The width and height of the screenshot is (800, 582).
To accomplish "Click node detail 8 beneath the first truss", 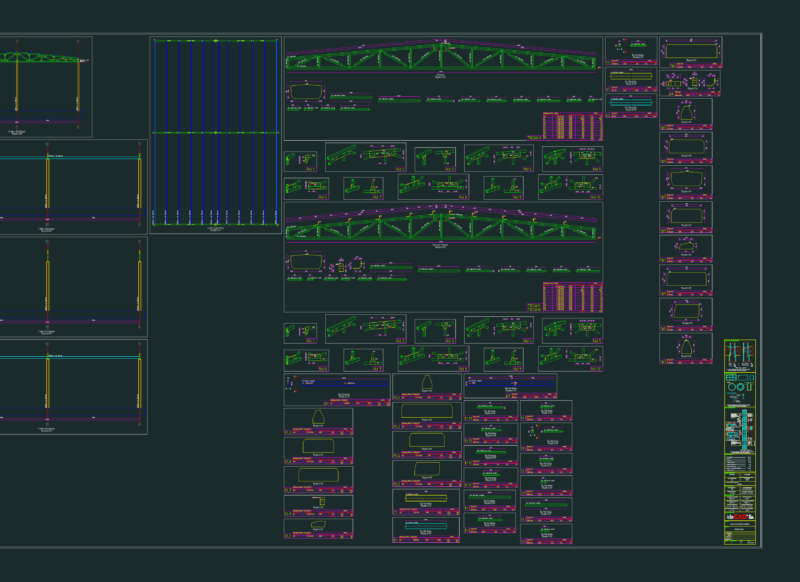I will coord(434,186).
